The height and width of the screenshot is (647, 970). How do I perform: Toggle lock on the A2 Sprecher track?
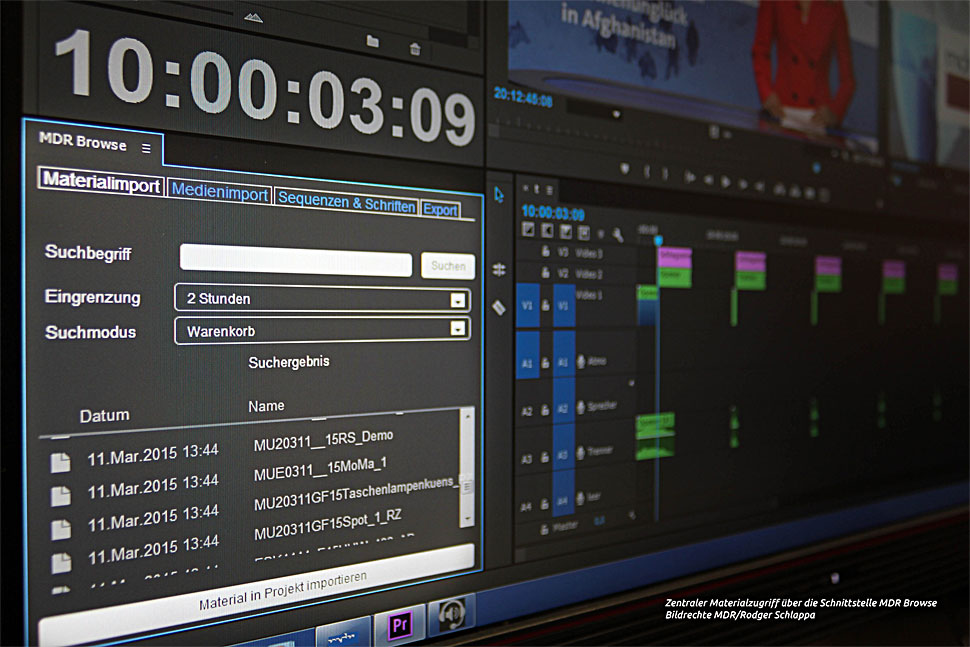click(x=545, y=409)
